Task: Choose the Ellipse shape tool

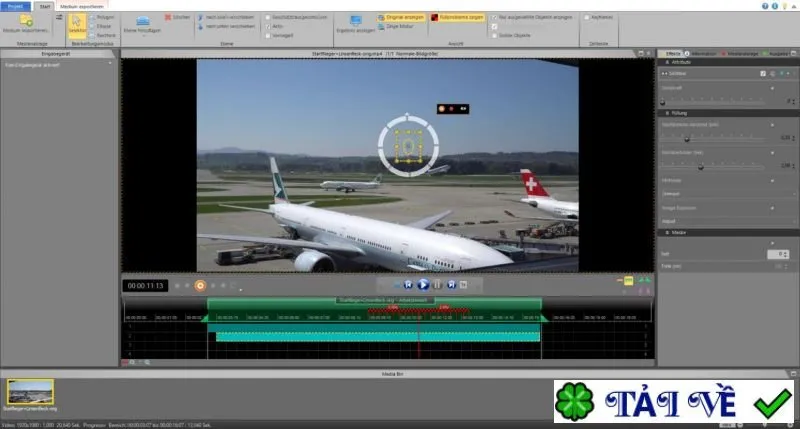Action: pyautogui.click(x=101, y=27)
